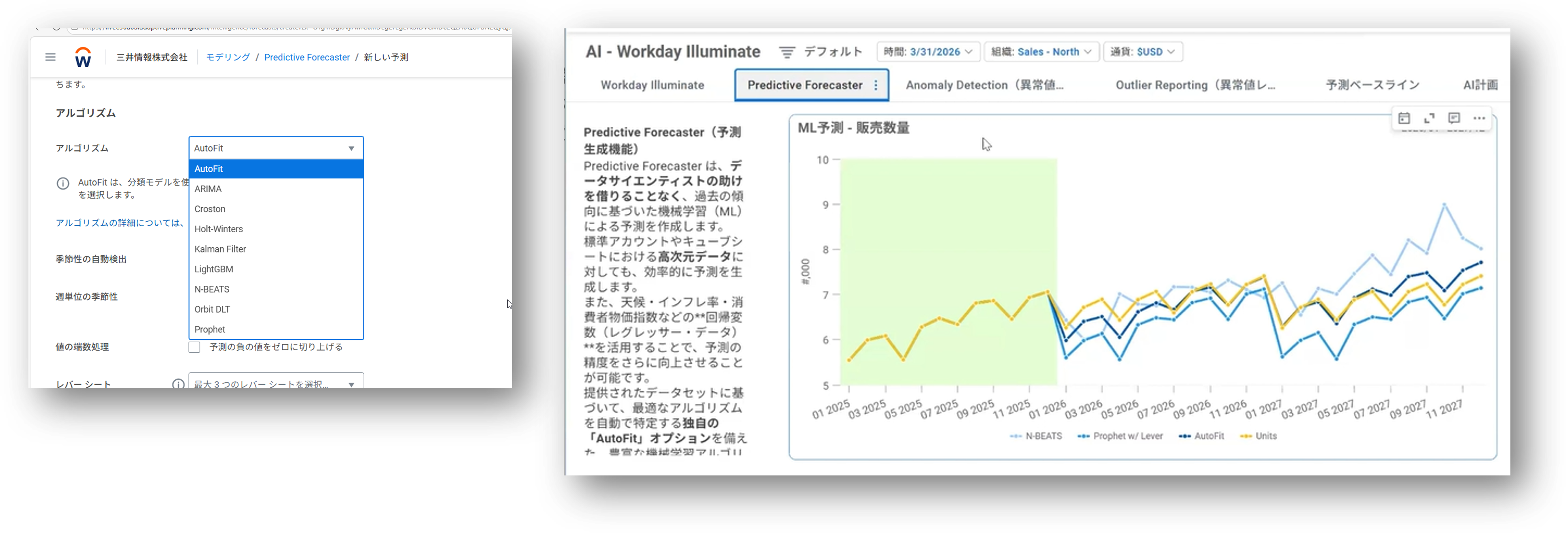Screen dimensions: 1568x533
Task: Open the Outlier Reporting tab
Action: (x=1195, y=85)
